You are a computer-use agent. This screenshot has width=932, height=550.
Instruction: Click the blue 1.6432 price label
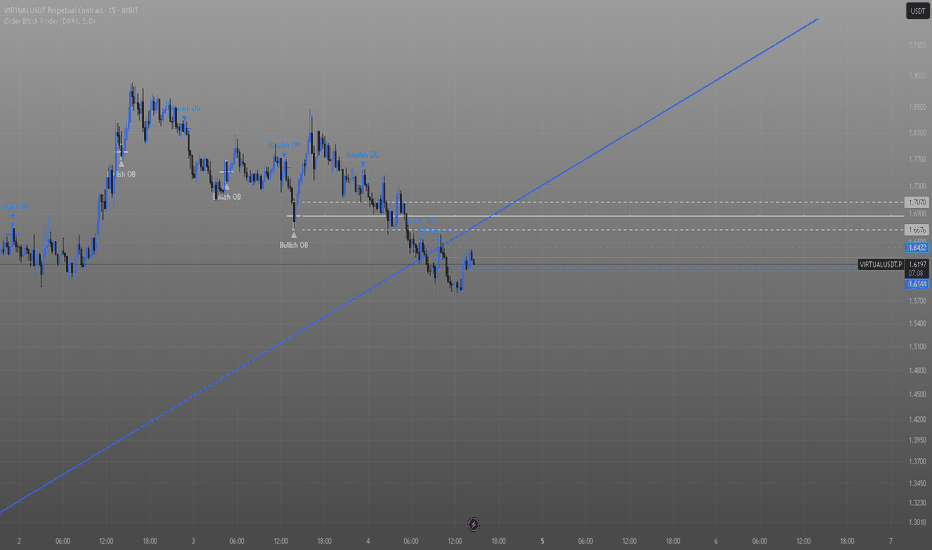(917, 247)
